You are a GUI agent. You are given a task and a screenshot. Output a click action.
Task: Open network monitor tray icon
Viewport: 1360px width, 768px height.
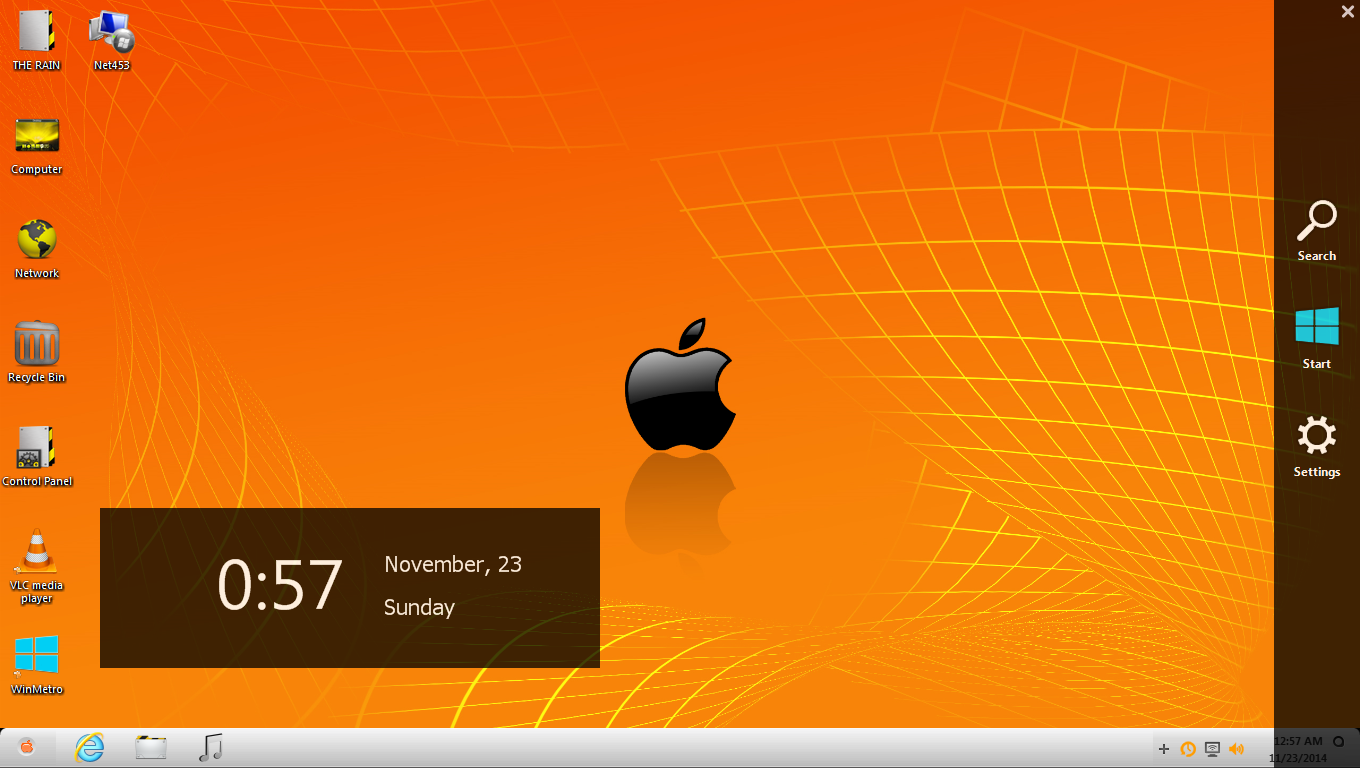(1212, 748)
